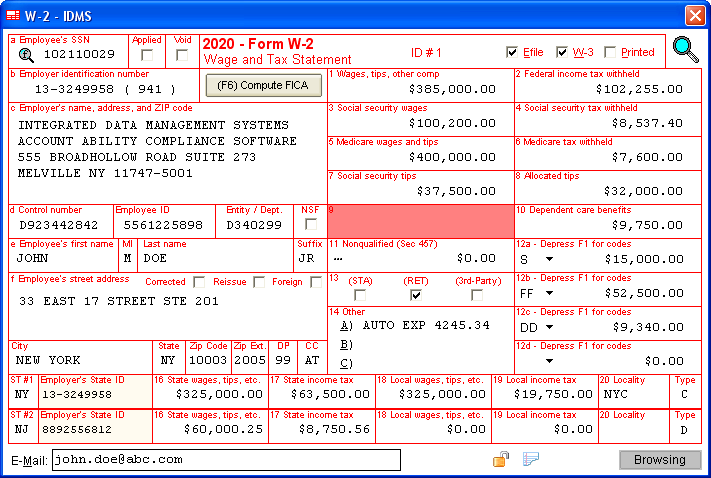711x478 pixels.
Task: Open the box 12a code dropdown
Action: 549,259
